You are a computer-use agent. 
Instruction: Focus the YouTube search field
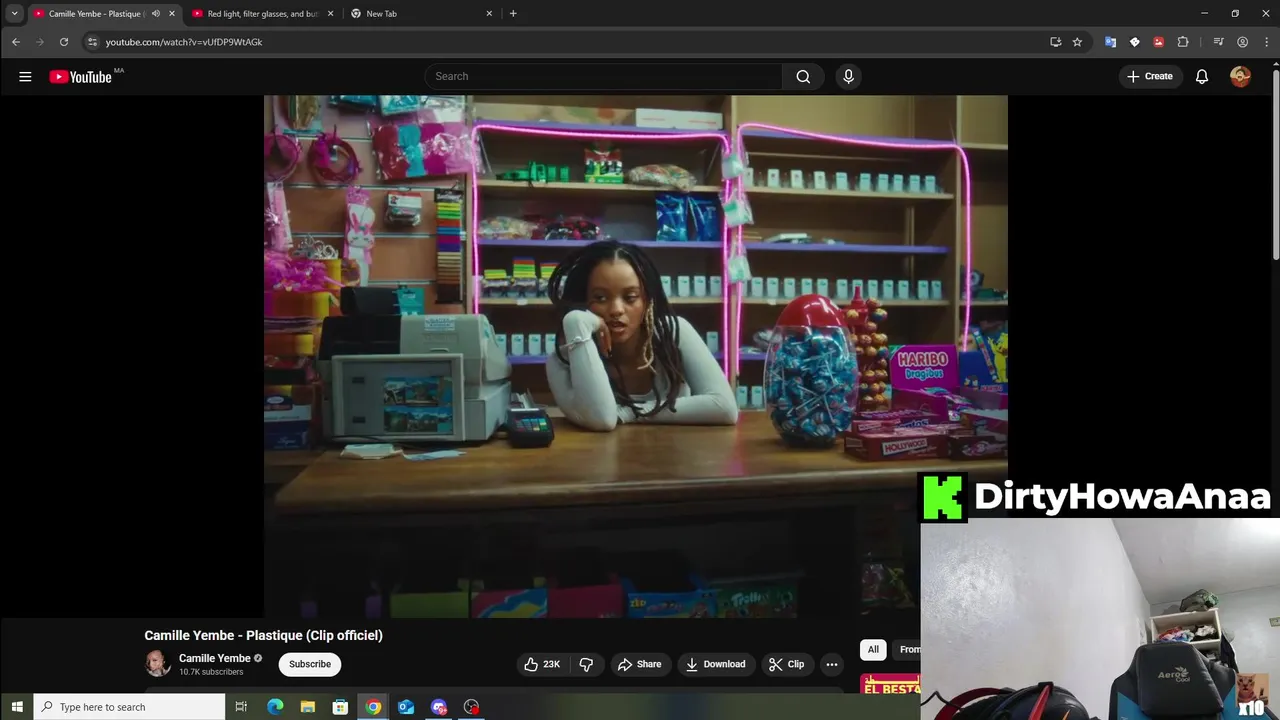point(605,77)
